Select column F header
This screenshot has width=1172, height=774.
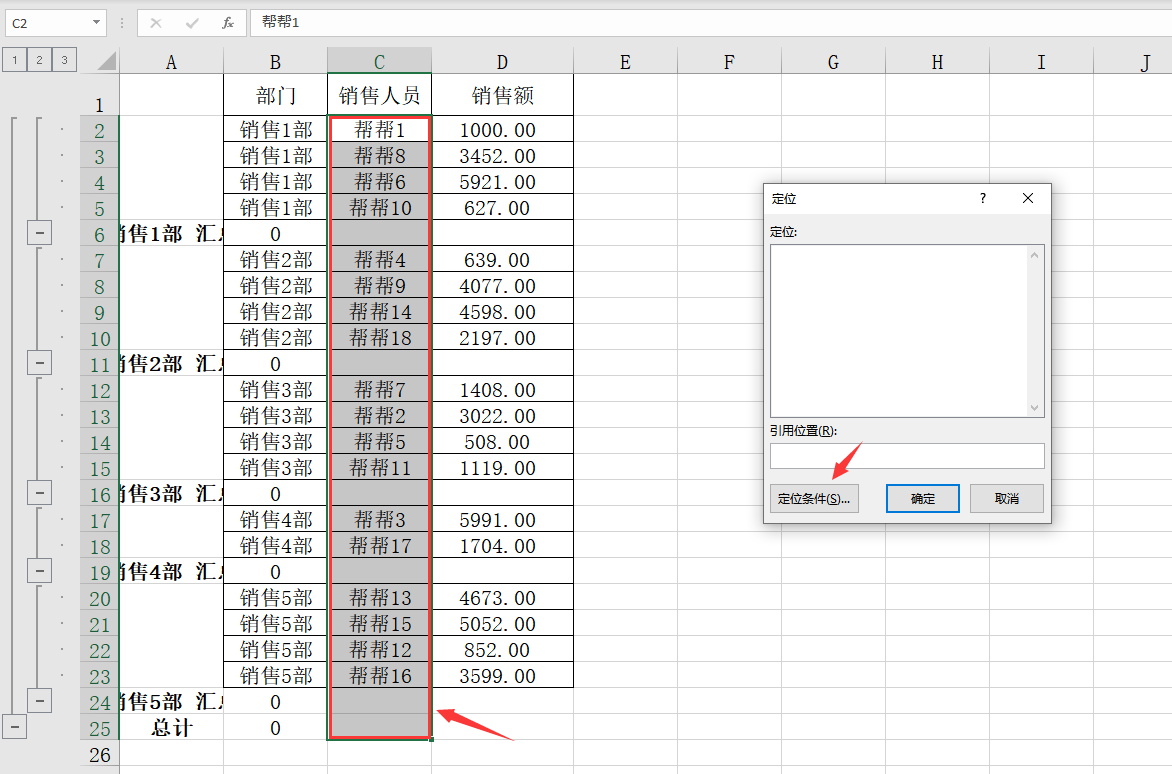coord(729,61)
